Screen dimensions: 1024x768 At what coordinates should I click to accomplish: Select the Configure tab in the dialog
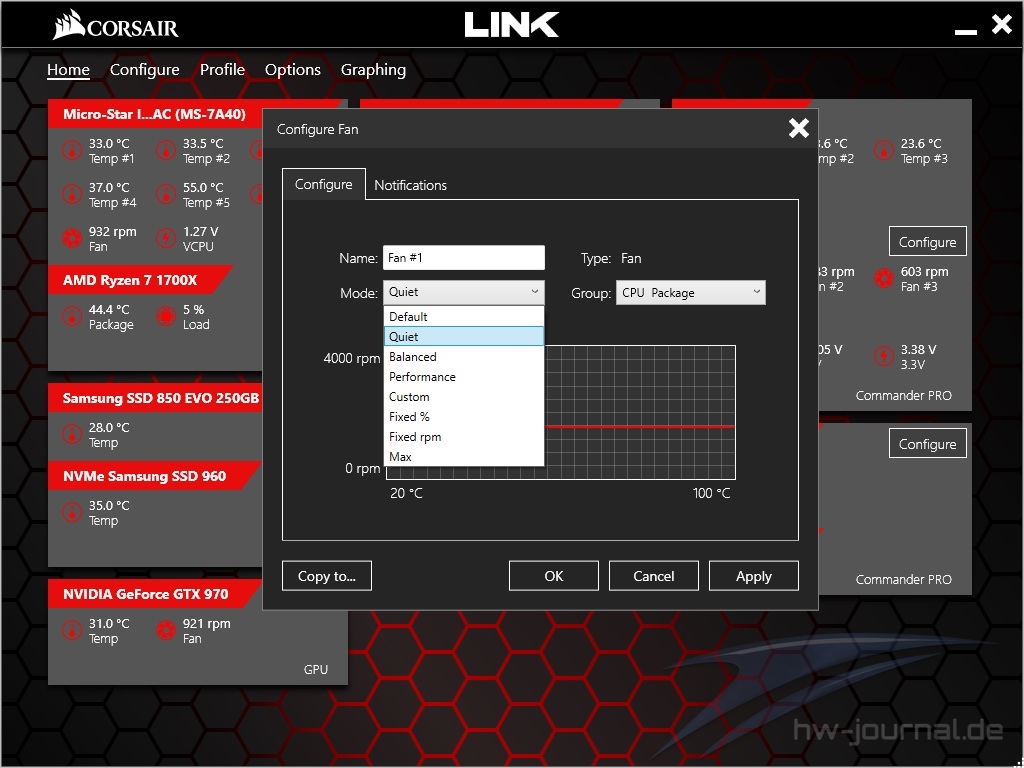coord(323,184)
